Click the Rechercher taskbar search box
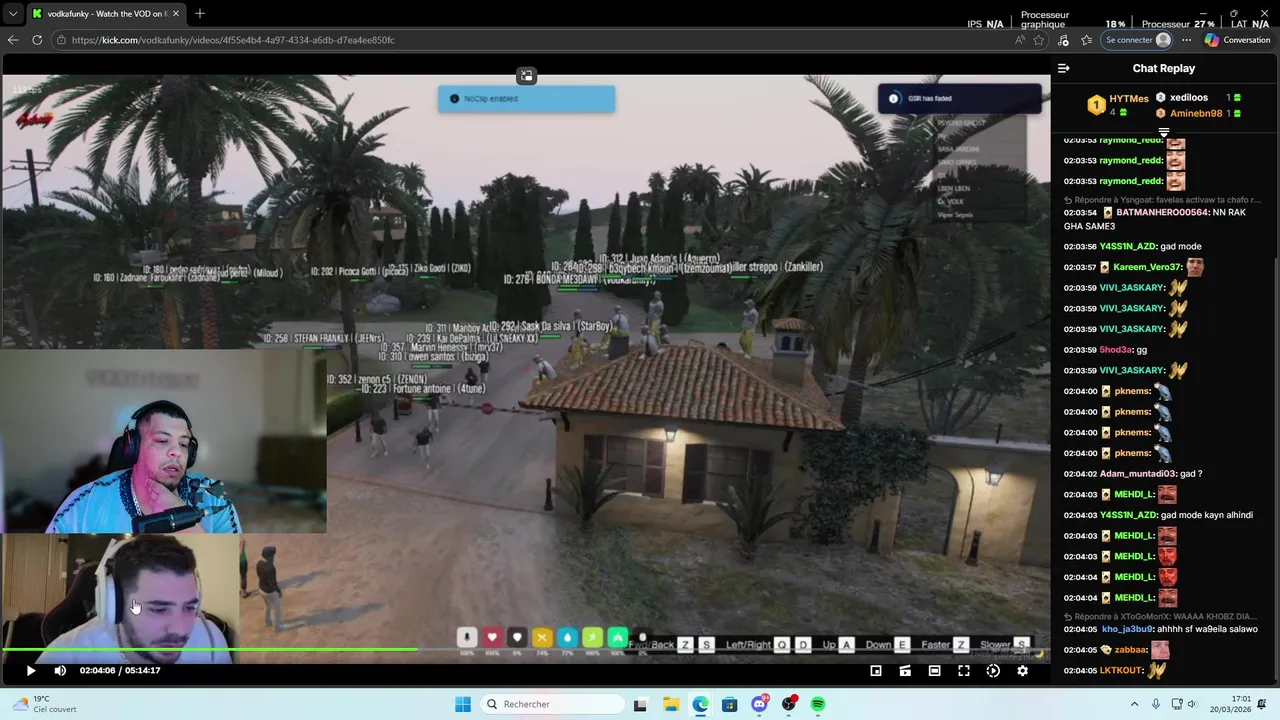Viewport: 1280px width, 720px height. point(553,704)
